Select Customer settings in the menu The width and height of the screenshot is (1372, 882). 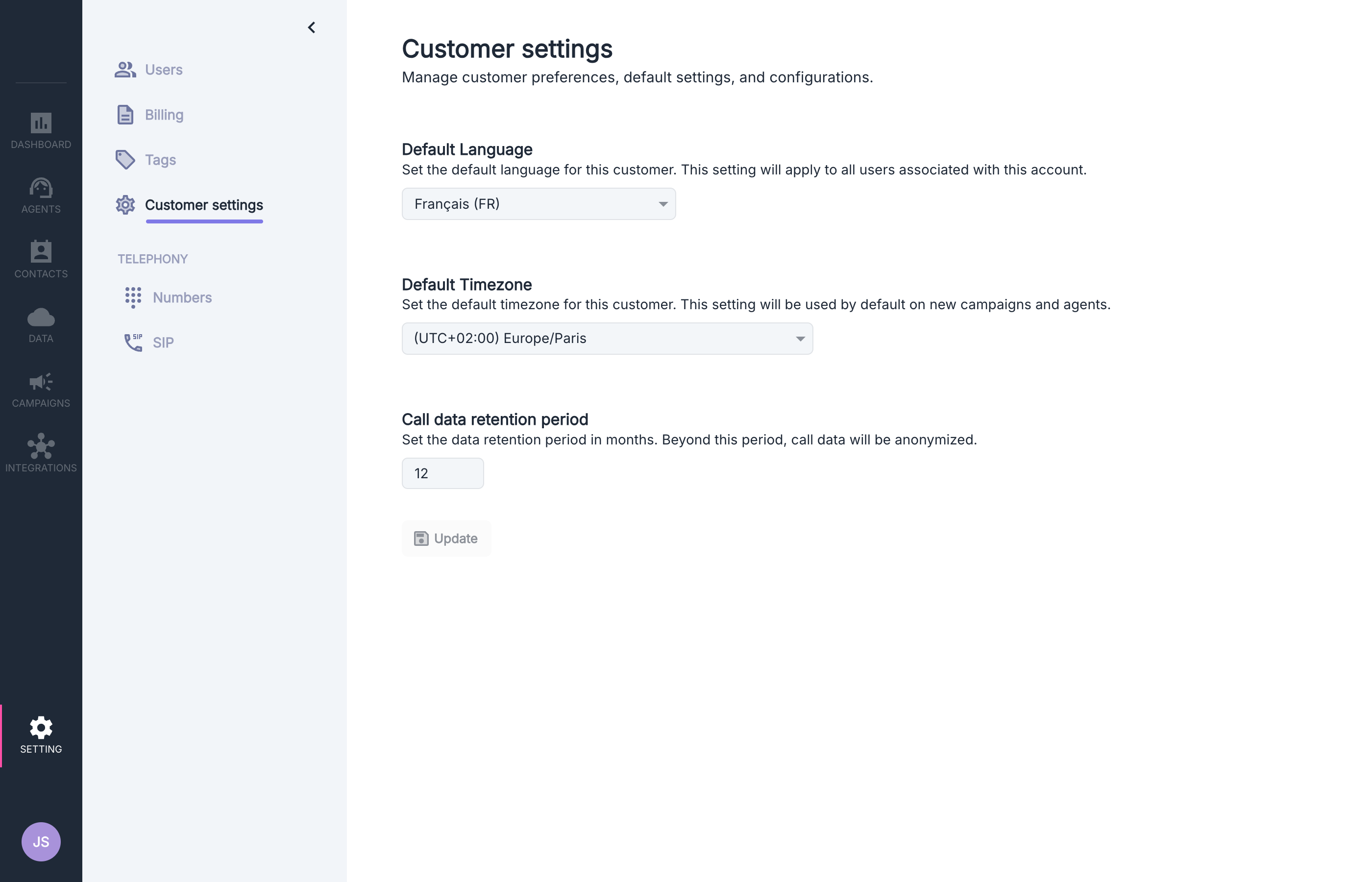click(x=204, y=205)
